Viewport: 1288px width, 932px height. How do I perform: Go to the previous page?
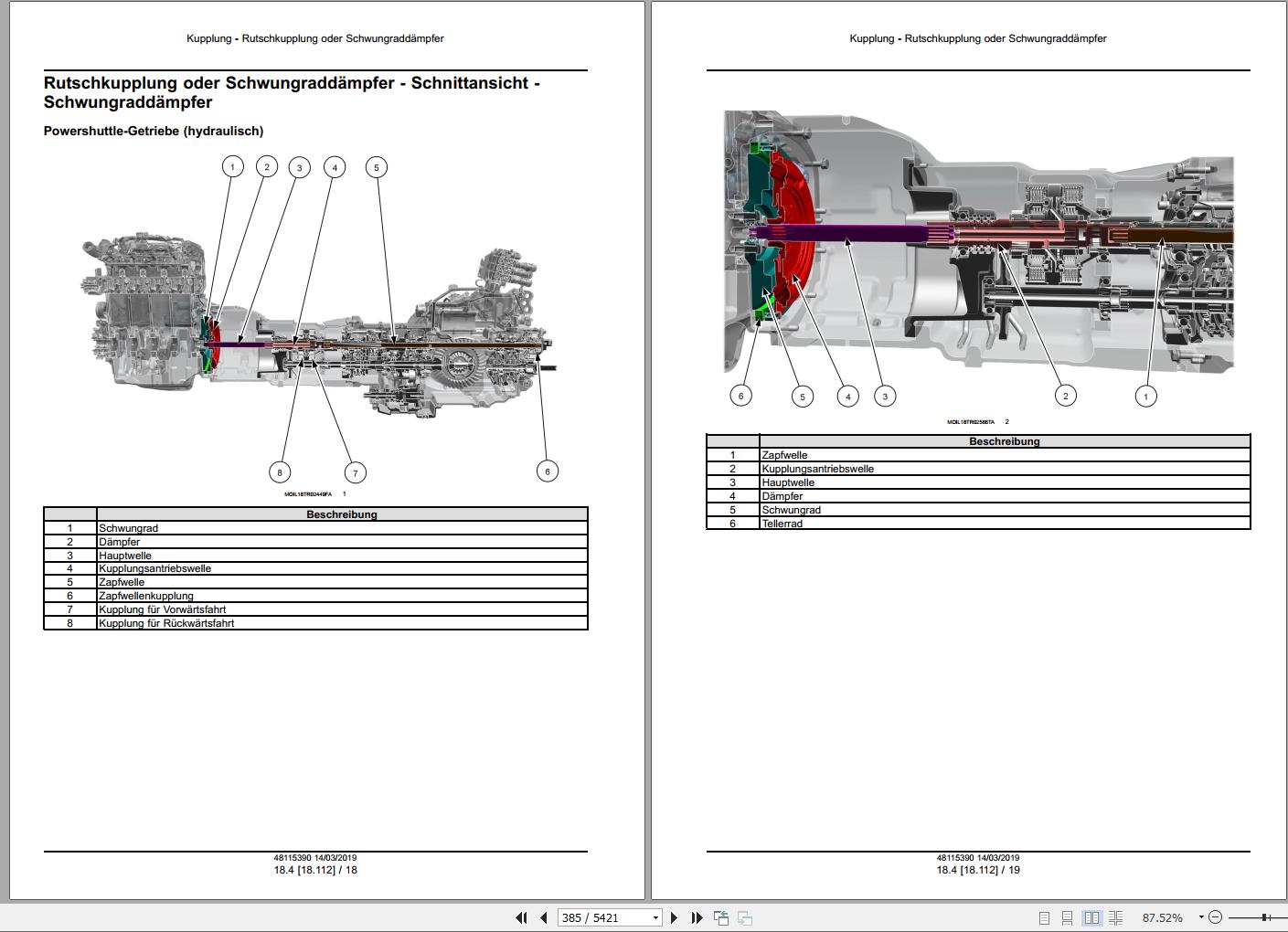(x=543, y=917)
